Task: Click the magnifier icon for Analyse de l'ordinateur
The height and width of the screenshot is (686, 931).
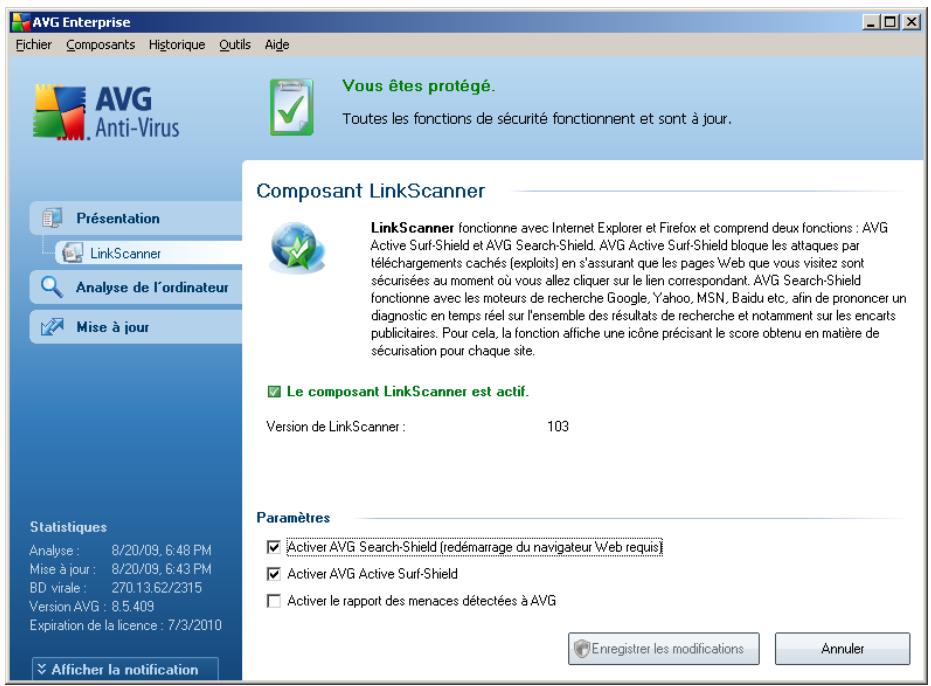Action: click(x=52, y=287)
